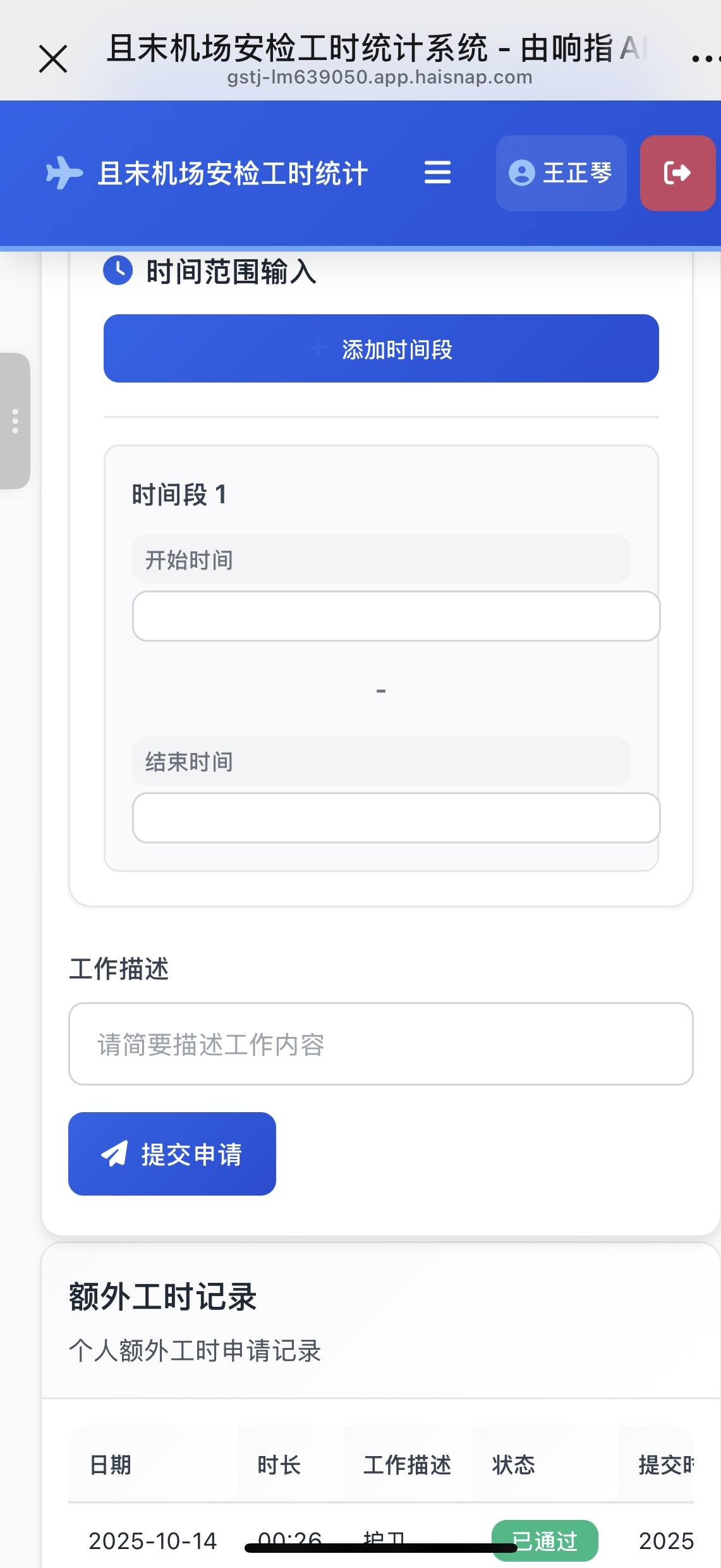Image resolution: width=721 pixels, height=1568 pixels.
Task: Click the 结束时间 input field
Action: click(396, 818)
